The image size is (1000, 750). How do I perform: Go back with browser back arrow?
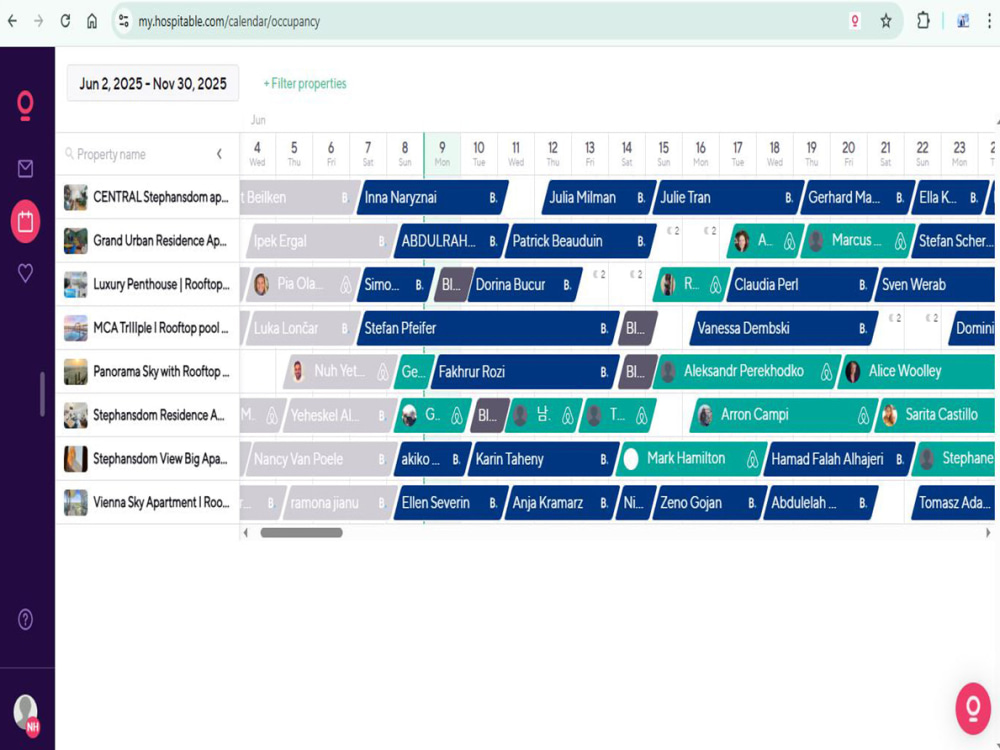pyautogui.click(x=12, y=21)
